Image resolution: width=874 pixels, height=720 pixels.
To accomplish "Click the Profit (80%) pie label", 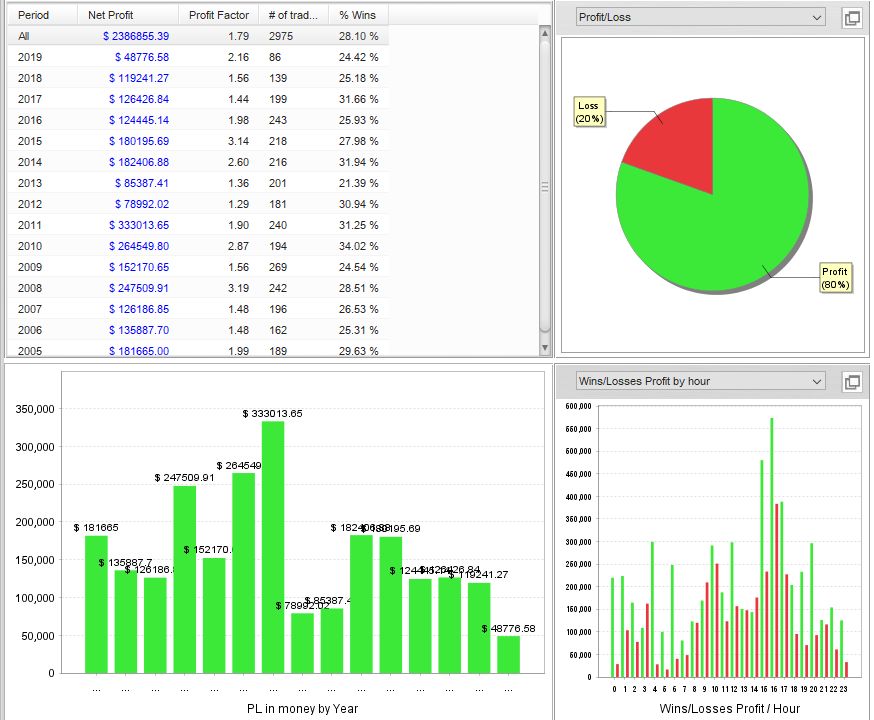I will point(835,278).
